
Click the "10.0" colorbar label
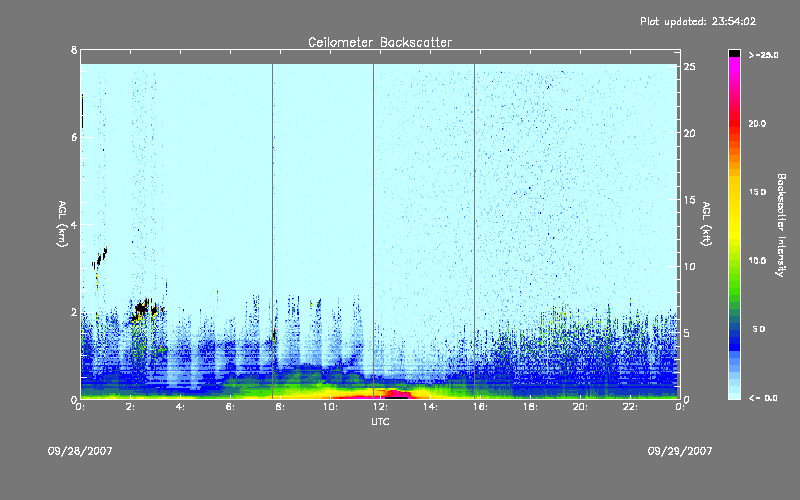(758, 261)
